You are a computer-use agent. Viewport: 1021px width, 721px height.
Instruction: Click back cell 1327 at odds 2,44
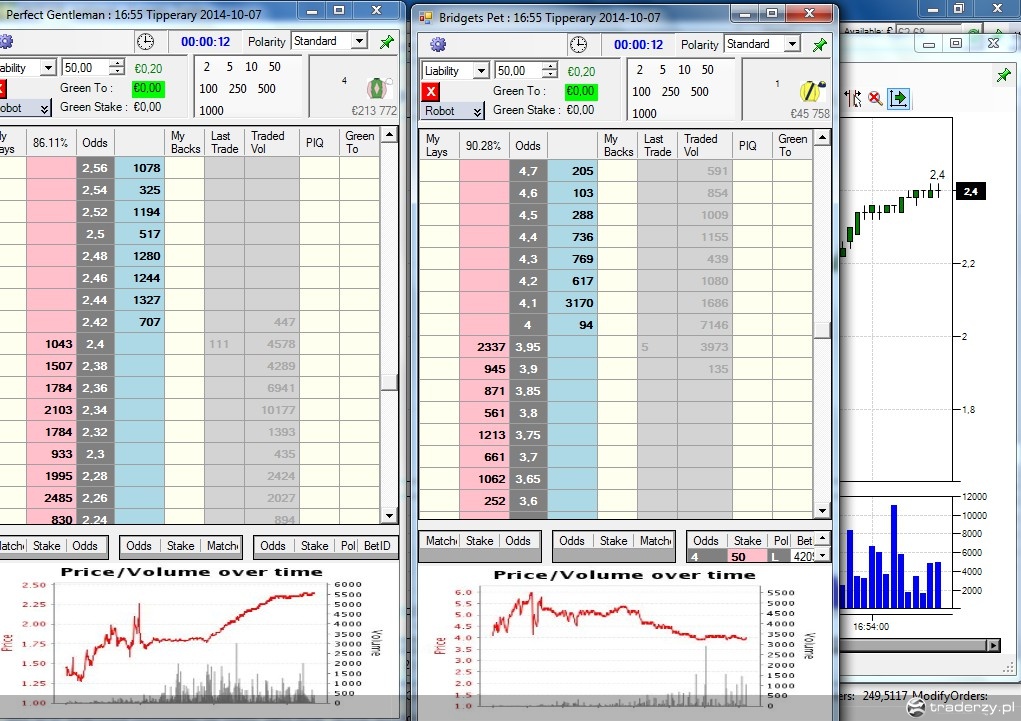[x=139, y=300]
